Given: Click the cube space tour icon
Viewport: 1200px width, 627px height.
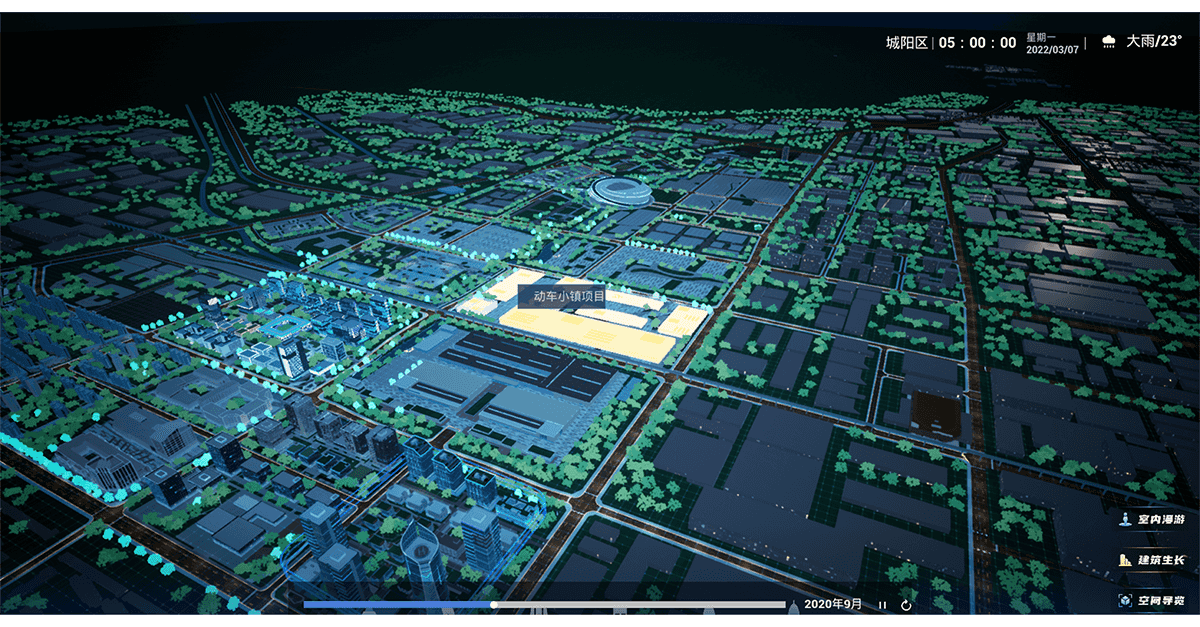Looking at the screenshot, I should coord(1125,601).
